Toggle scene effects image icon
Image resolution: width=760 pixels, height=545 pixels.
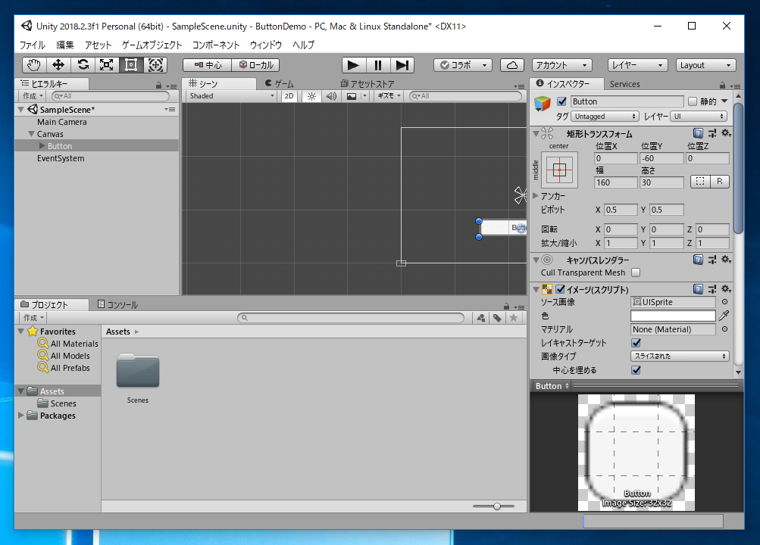point(351,96)
